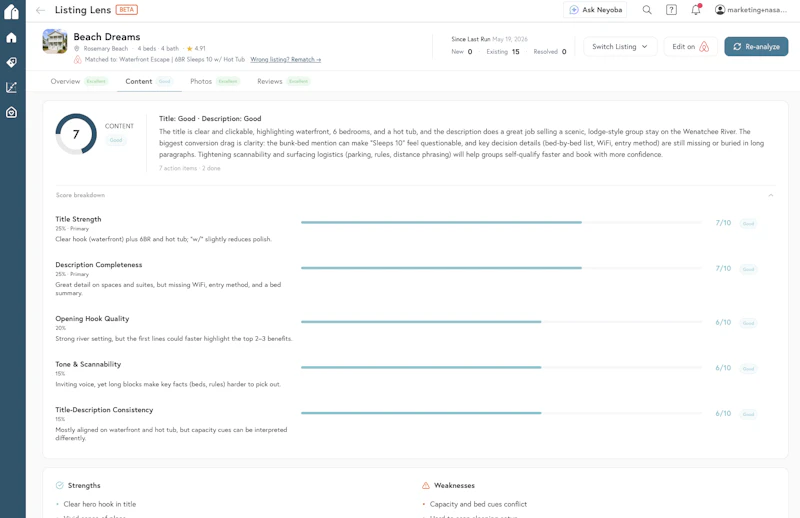Click the Title Strength heading
Image resolution: width=800 pixels, height=518 pixels.
pos(78,219)
